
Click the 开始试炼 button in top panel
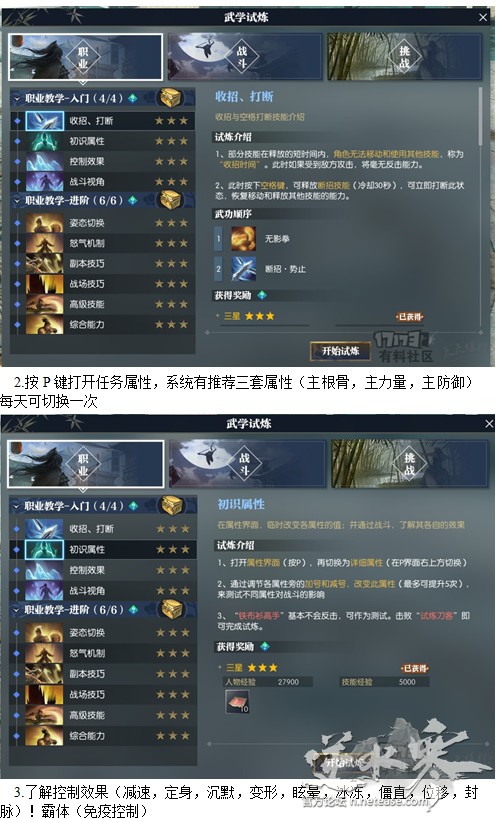(340, 351)
